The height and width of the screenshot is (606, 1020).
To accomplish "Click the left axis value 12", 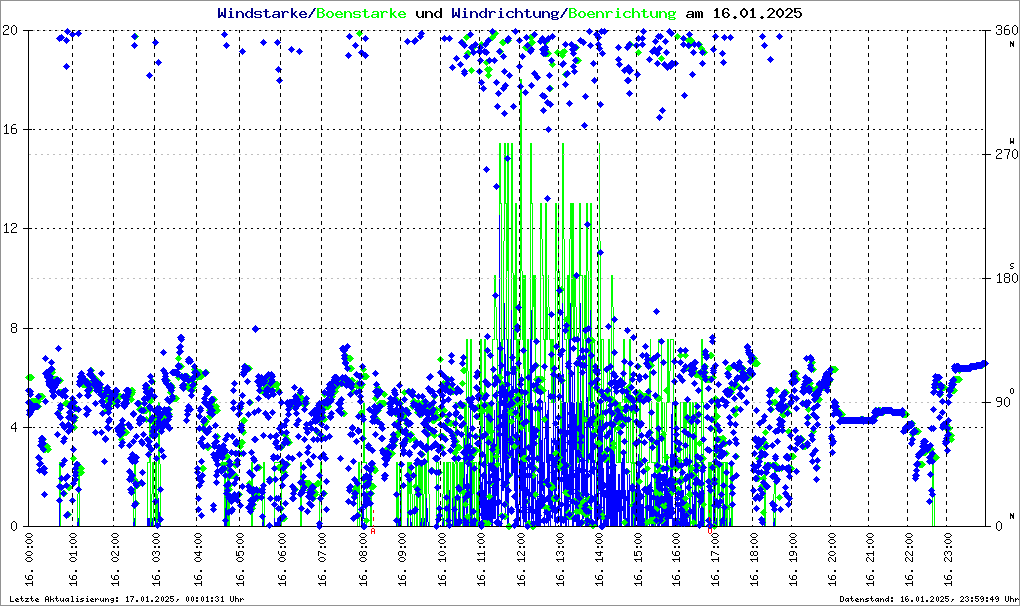I will (10, 229).
